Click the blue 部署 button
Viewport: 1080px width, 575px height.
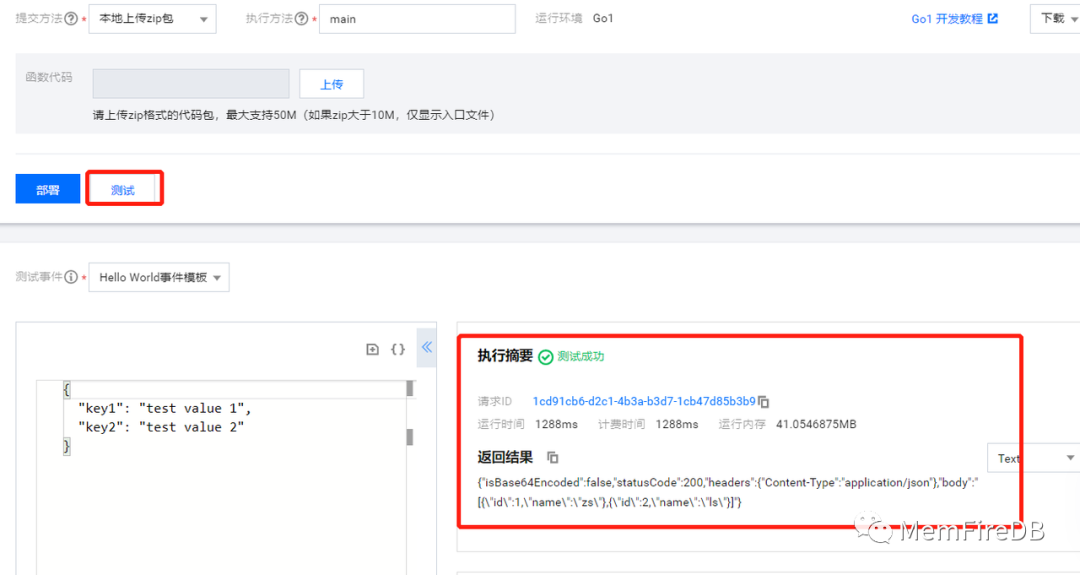(48, 189)
